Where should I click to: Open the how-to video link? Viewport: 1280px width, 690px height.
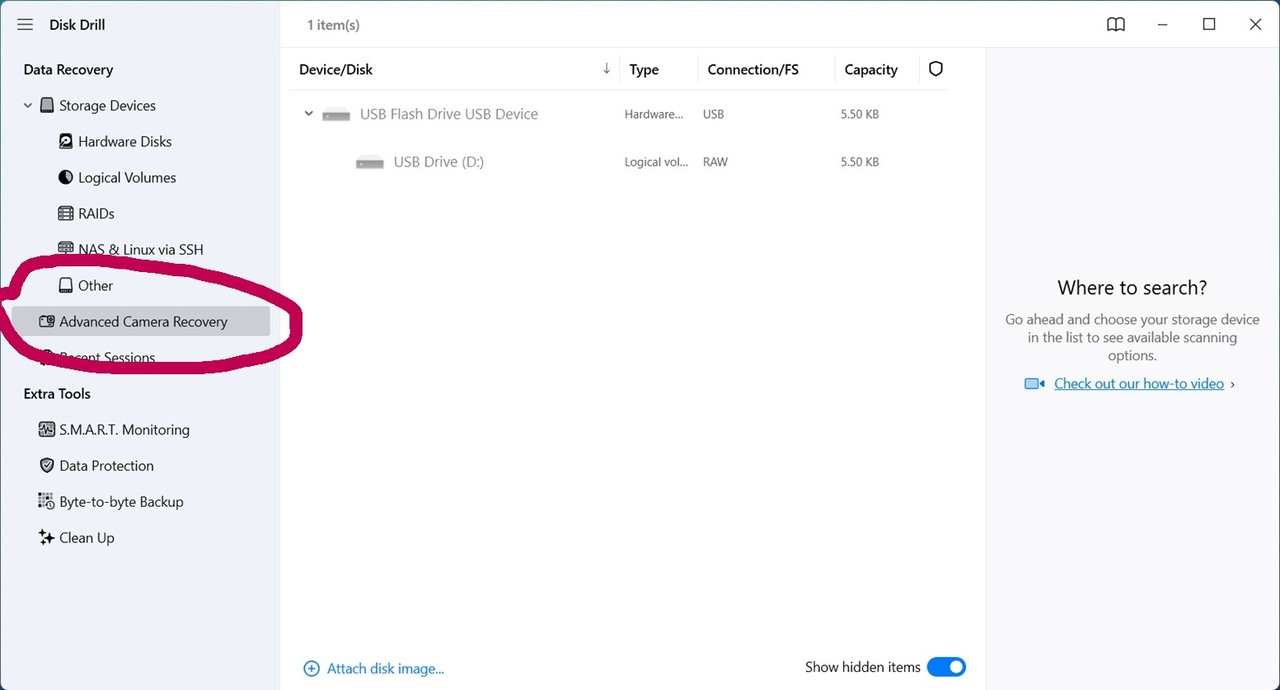point(1139,384)
